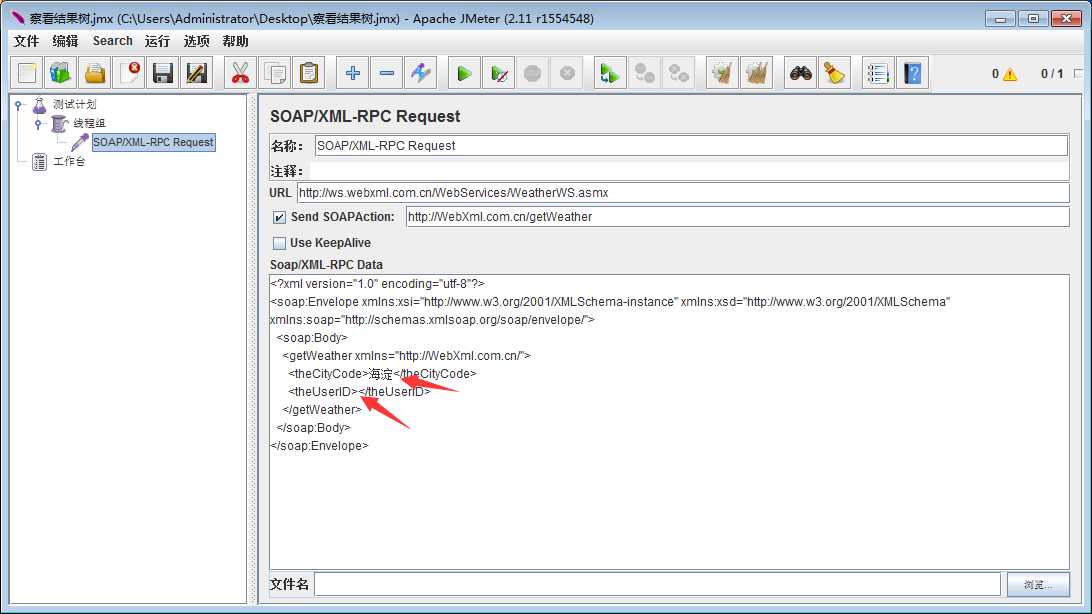Select SOAP/XML-RPC Request tree item
Image resolution: width=1092 pixels, height=614 pixels.
point(153,142)
